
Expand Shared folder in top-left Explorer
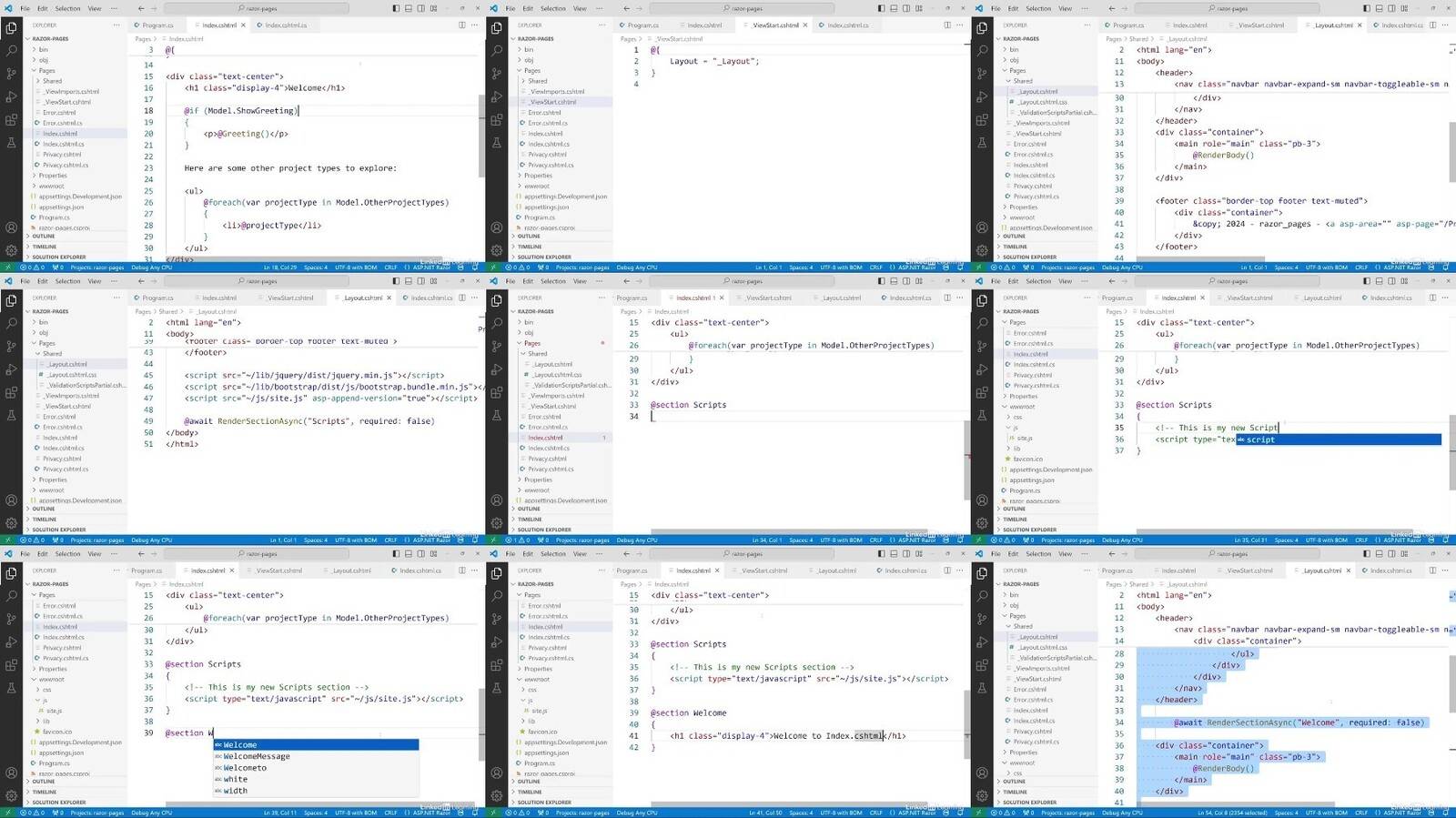pyautogui.click(x=51, y=81)
